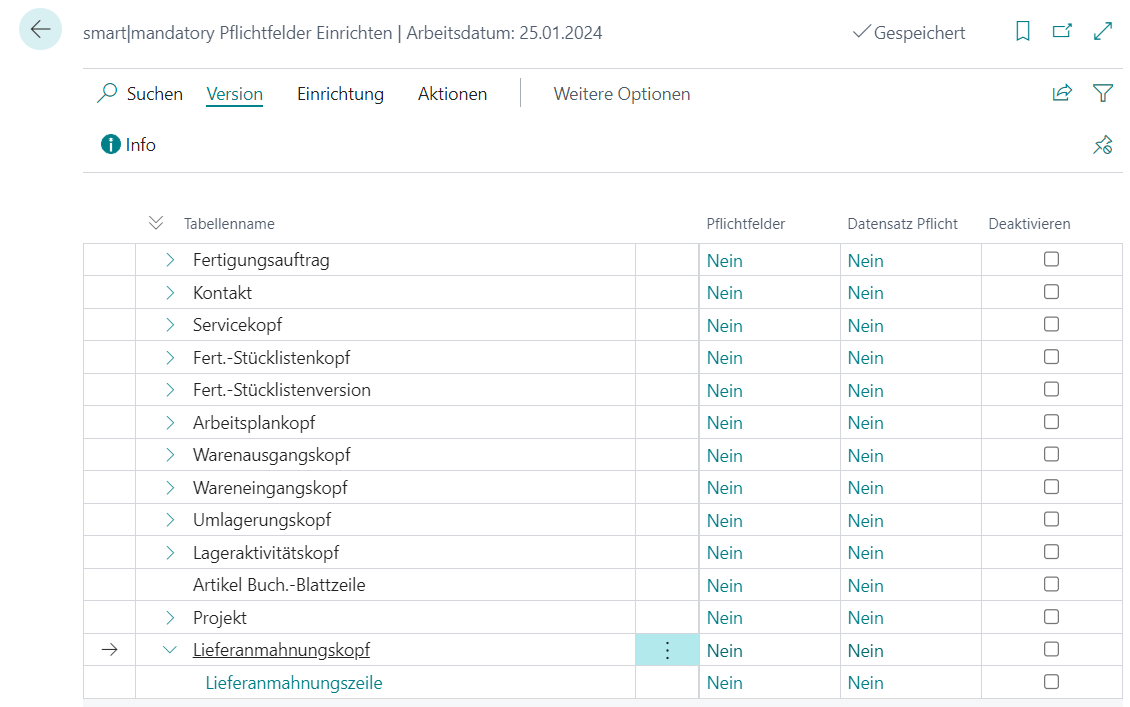Expand the Warenausgangskopf tree node
Screen dimensions: 1130x707
tap(170, 455)
